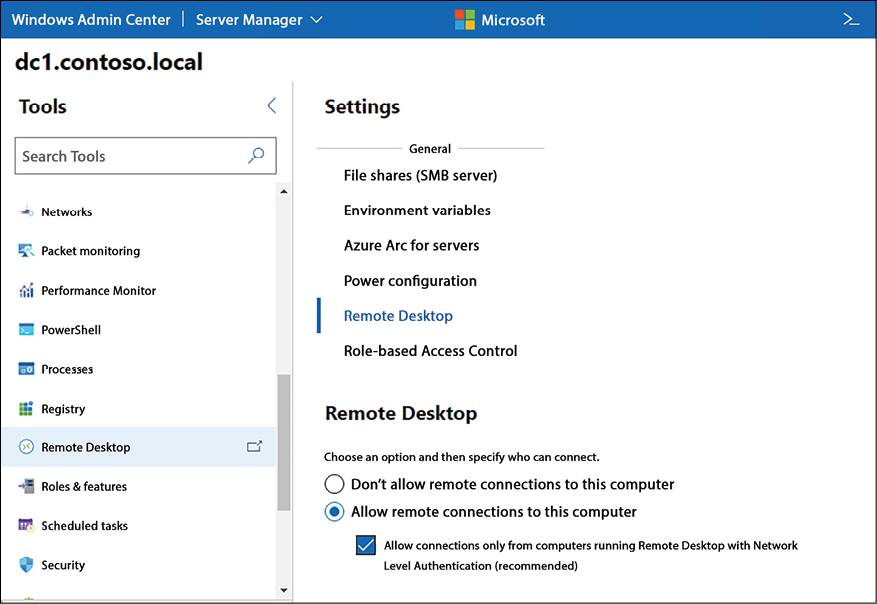The image size is (877, 604).
Task: Select Allow remote connections to this computer
Action: point(334,512)
